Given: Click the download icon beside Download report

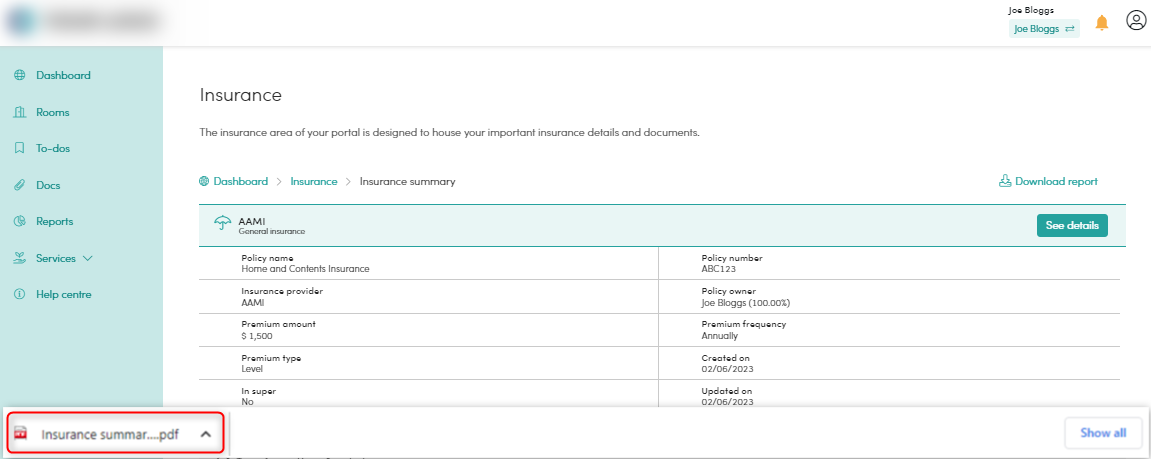Looking at the screenshot, I should tap(1005, 181).
